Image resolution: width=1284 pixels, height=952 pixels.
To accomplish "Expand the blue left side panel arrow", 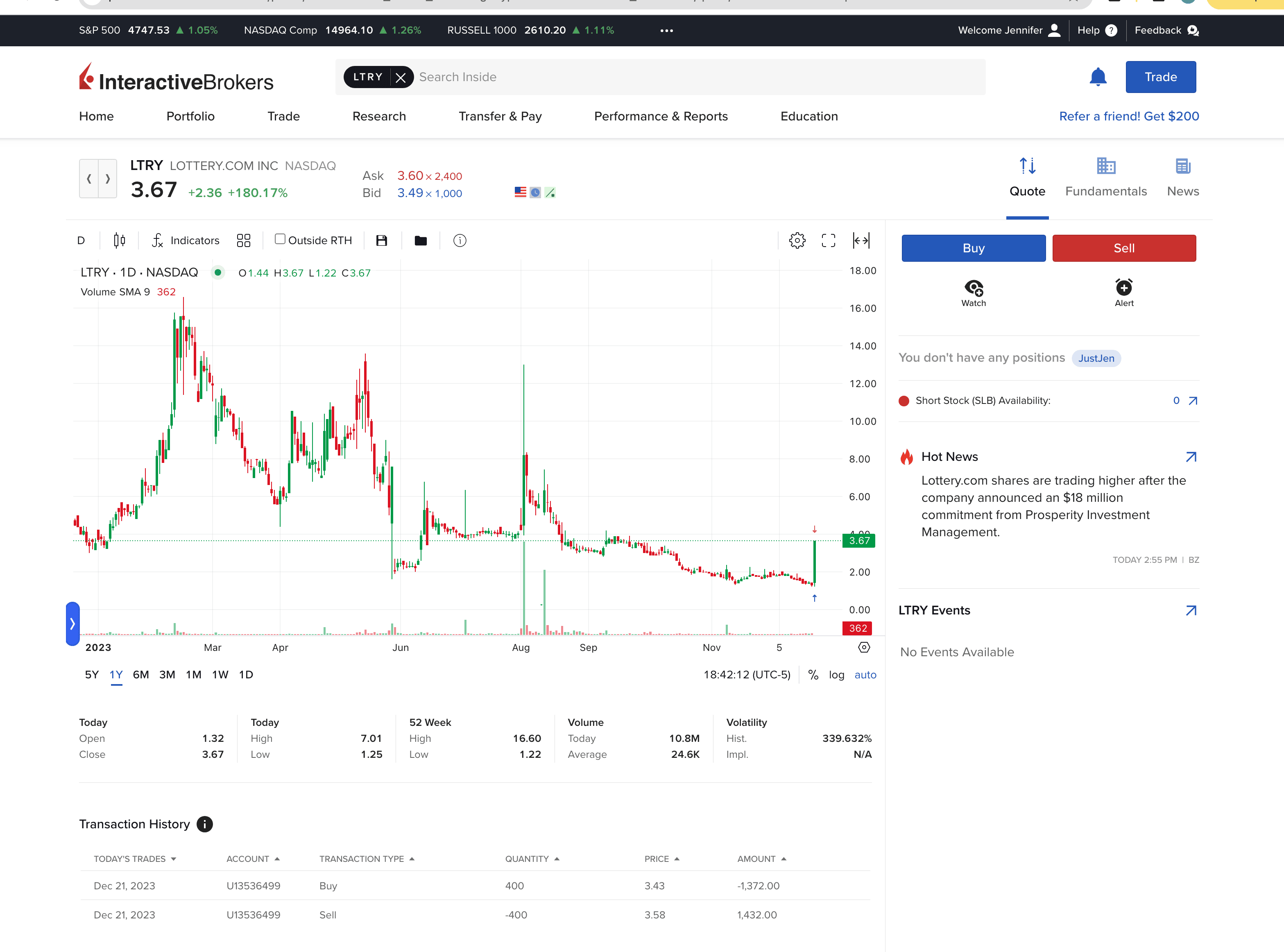I will pyautogui.click(x=72, y=623).
